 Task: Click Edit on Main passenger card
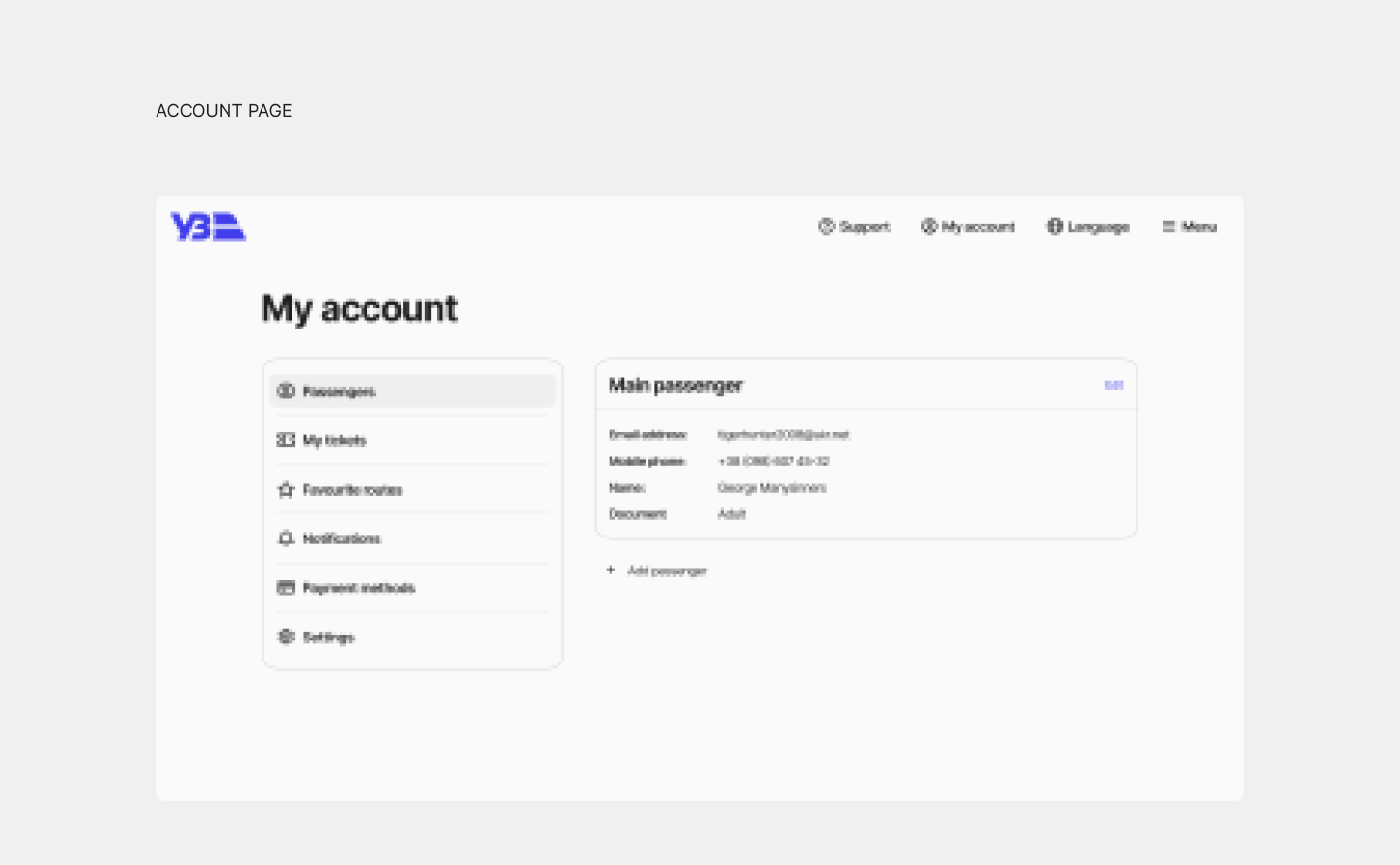coord(1114,385)
